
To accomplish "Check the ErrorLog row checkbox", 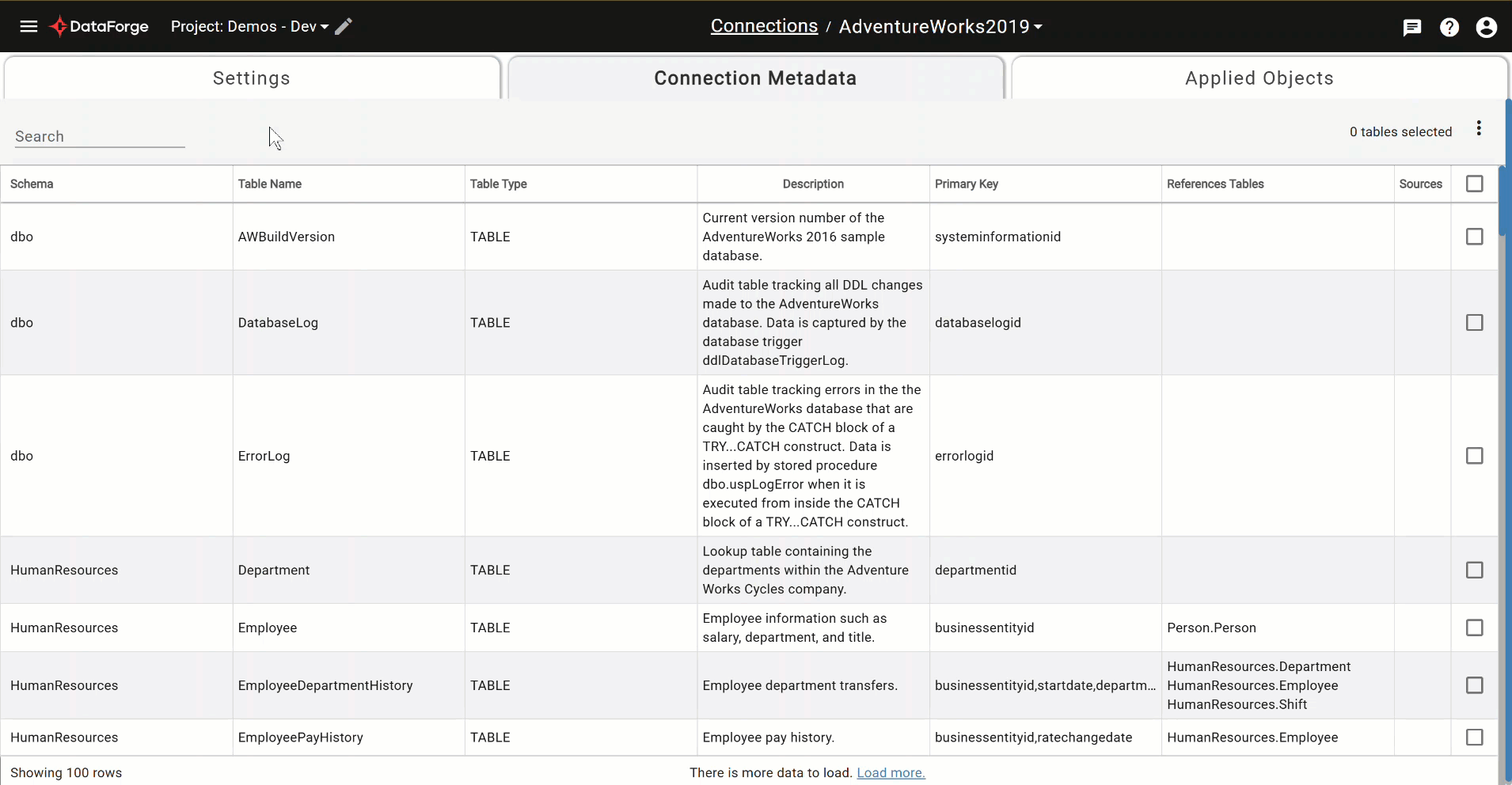I will (x=1474, y=456).
